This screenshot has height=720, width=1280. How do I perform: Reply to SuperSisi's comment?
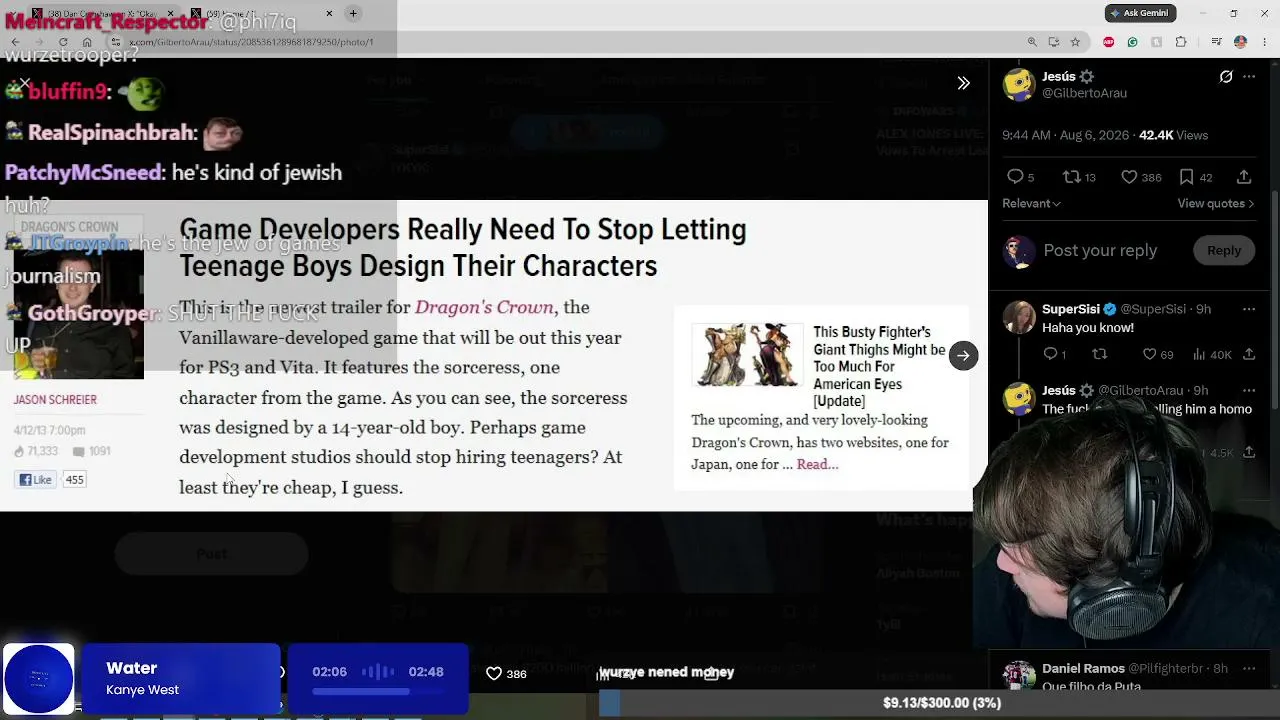pos(1055,354)
